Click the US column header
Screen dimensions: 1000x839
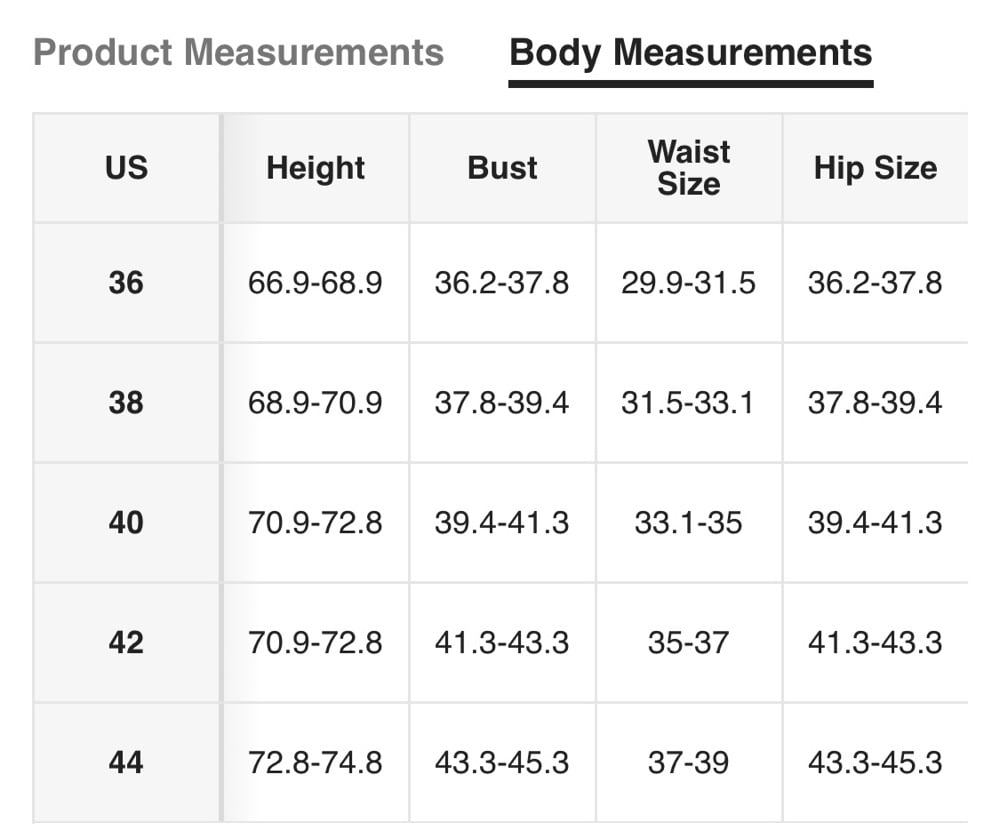[x=126, y=168]
